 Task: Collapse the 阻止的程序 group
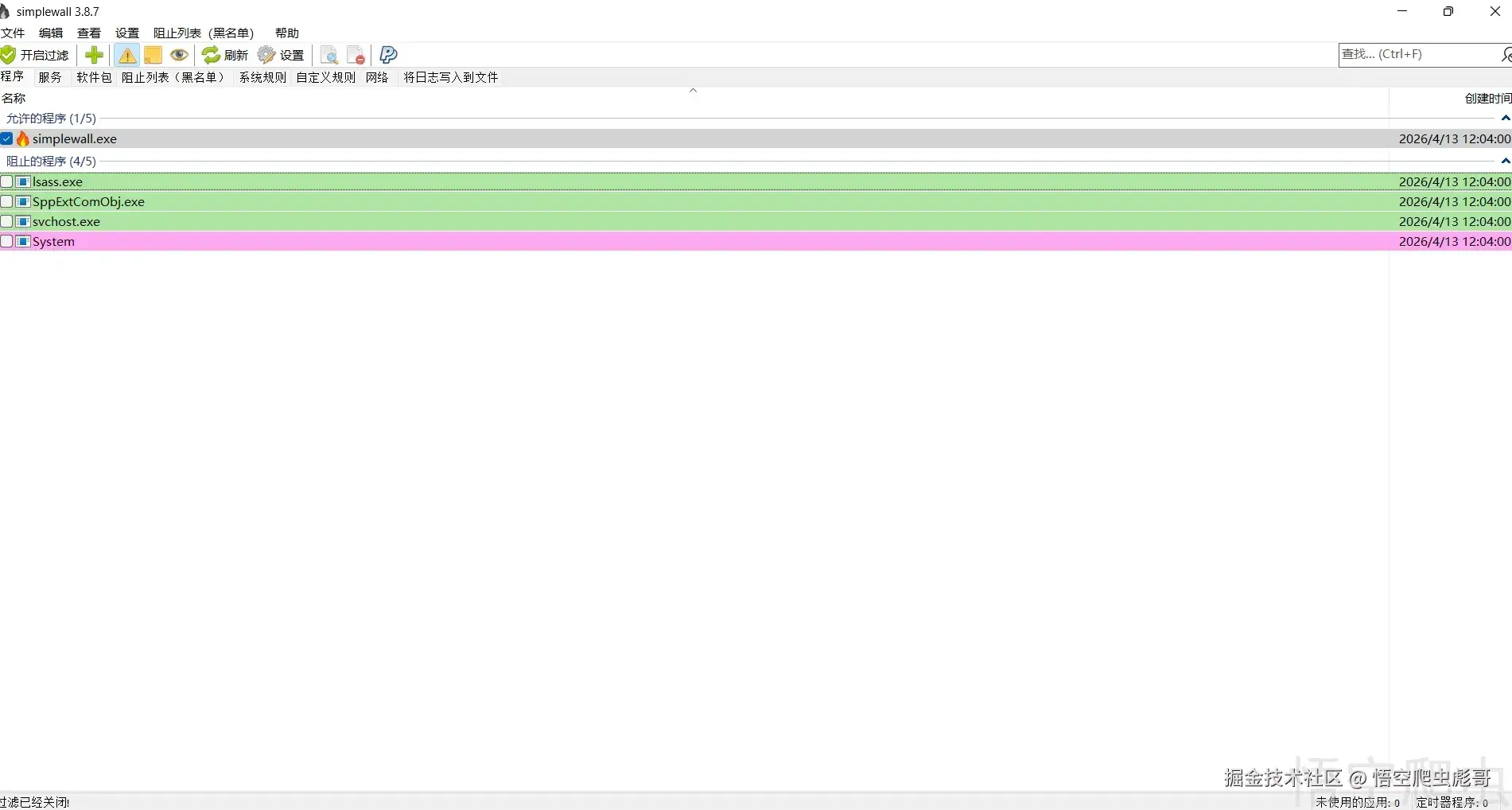pyautogui.click(x=1505, y=161)
